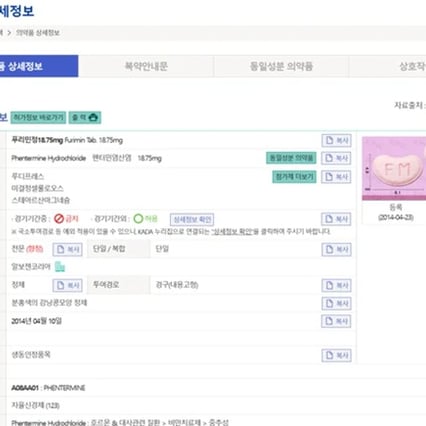
Task: Copy the 푸리민정 18.75mg product name row
Action: coord(336,140)
